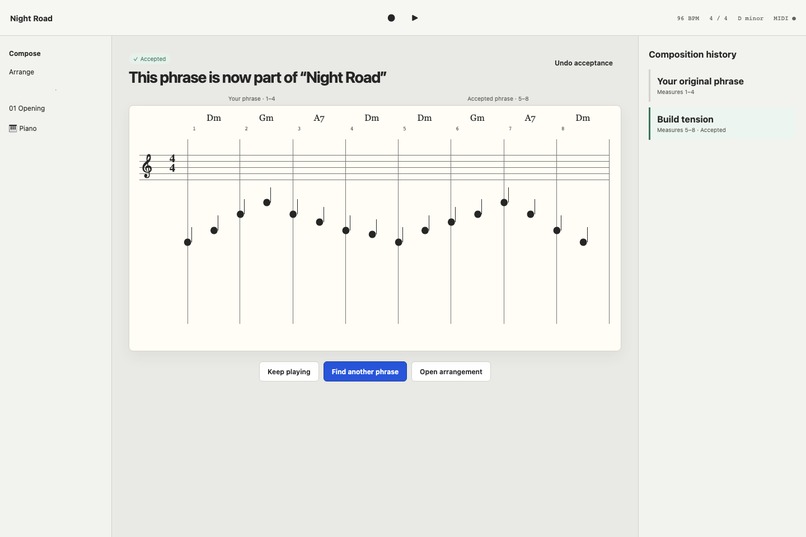Click the last note in measure 8
This screenshot has width=806, height=537.
[583, 242]
